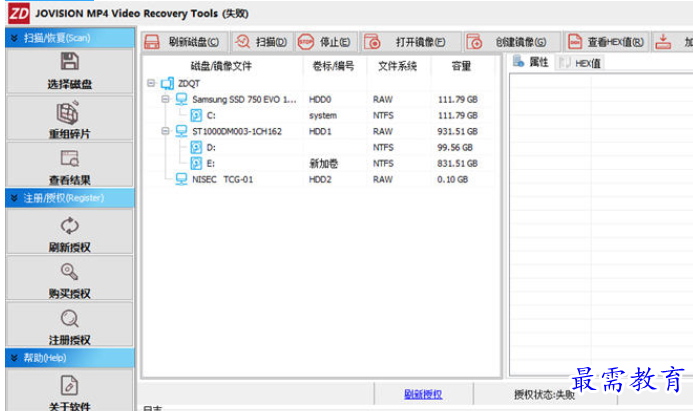Click the 99.56 GB capacity value

455,147
